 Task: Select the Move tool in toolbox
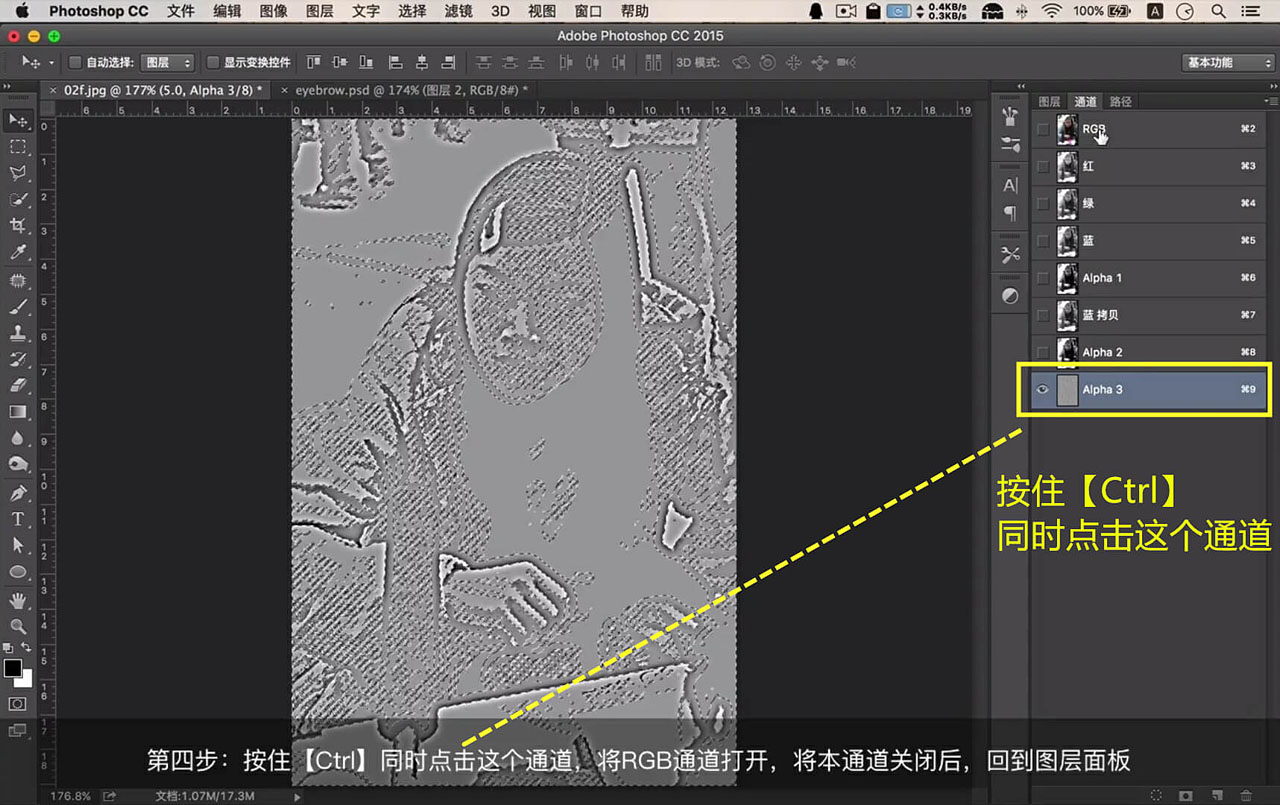17,121
